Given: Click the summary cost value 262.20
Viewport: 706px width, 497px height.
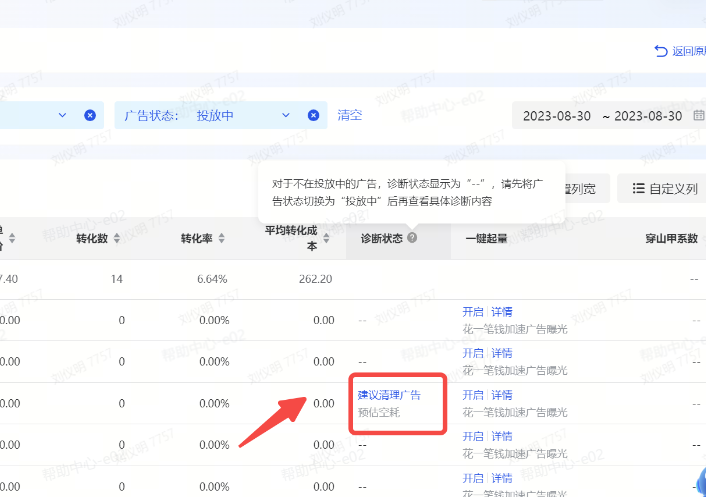Looking at the screenshot, I should tap(316, 279).
